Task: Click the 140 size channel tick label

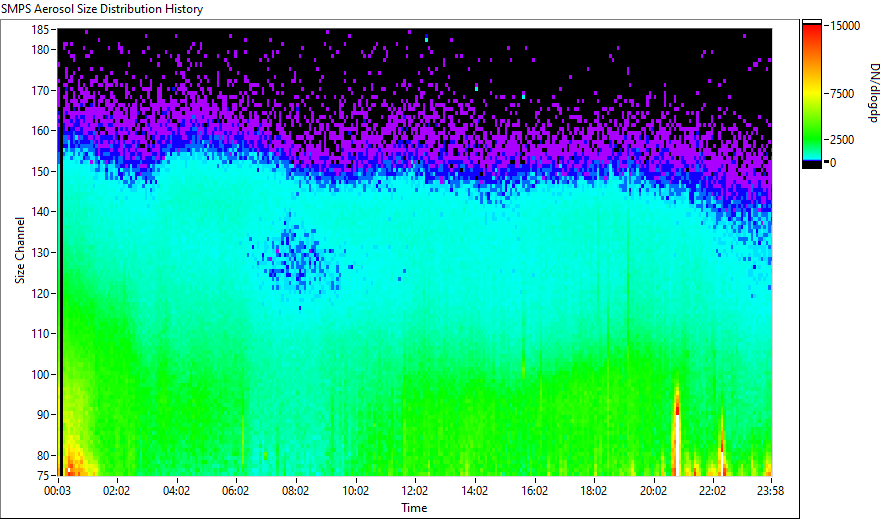Action: pos(39,212)
